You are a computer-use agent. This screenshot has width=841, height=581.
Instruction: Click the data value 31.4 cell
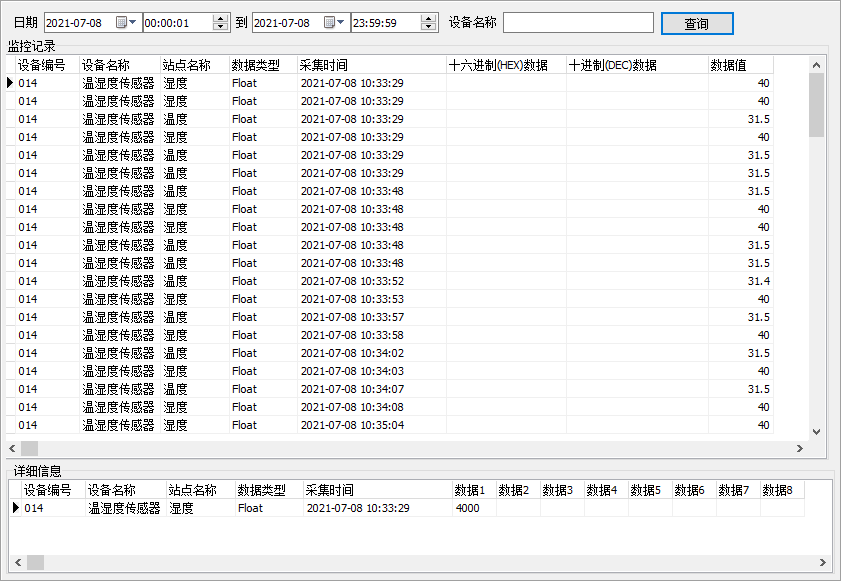pyautogui.click(x=741, y=281)
